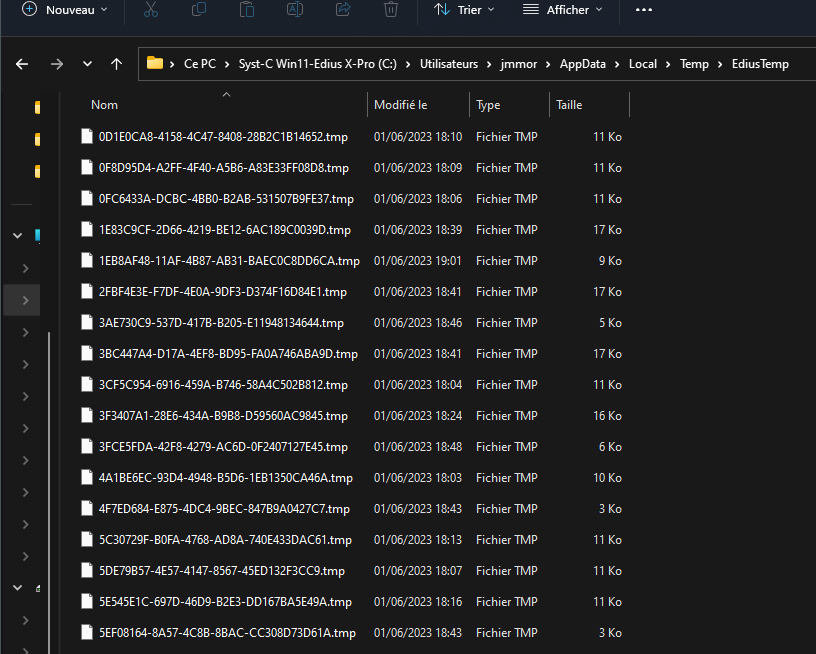Select file 3F3407A1-28E6-434A-B9B8-D59560AC9845.tmp

pos(223,416)
